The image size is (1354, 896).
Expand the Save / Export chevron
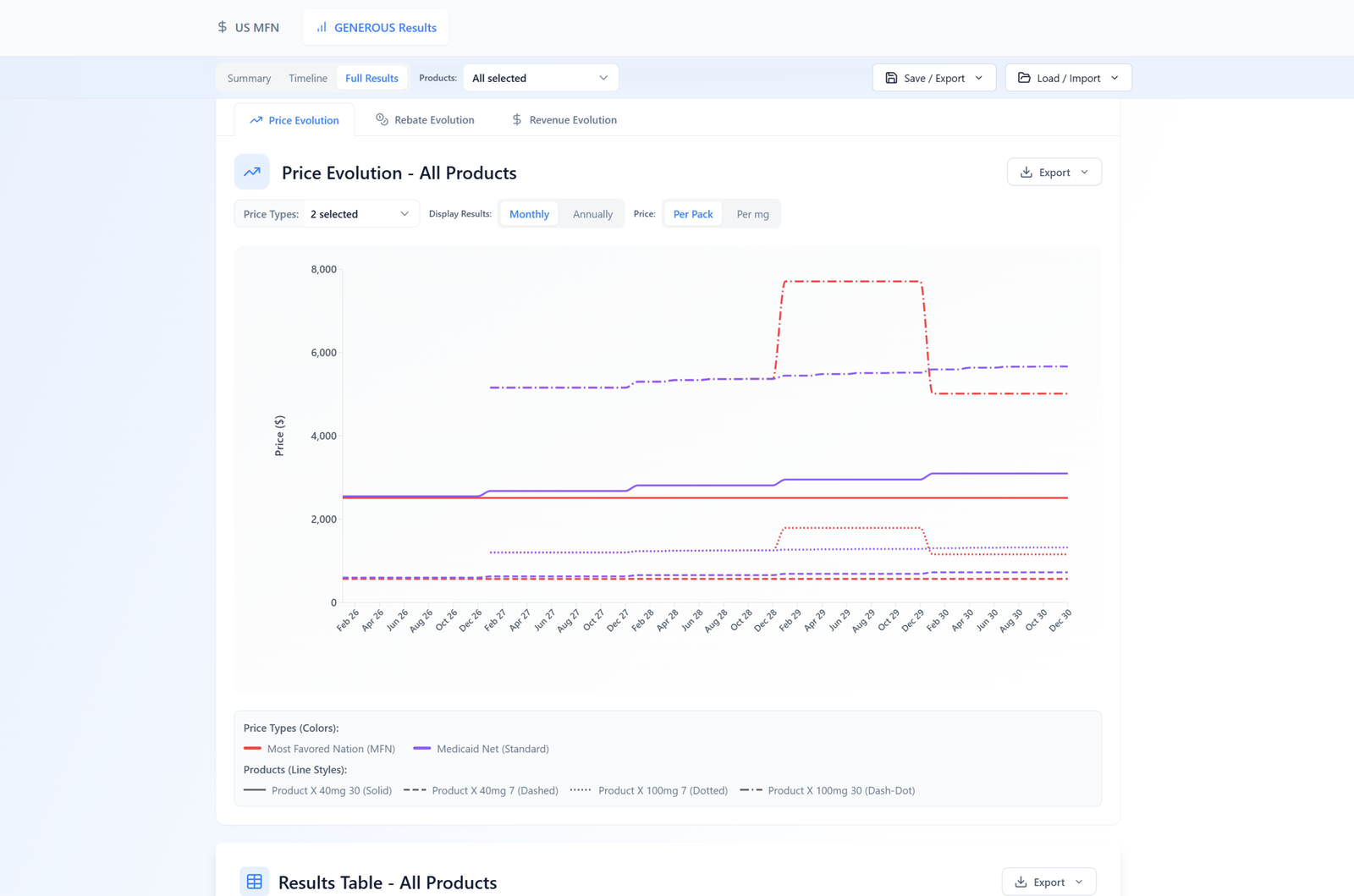[x=979, y=78]
